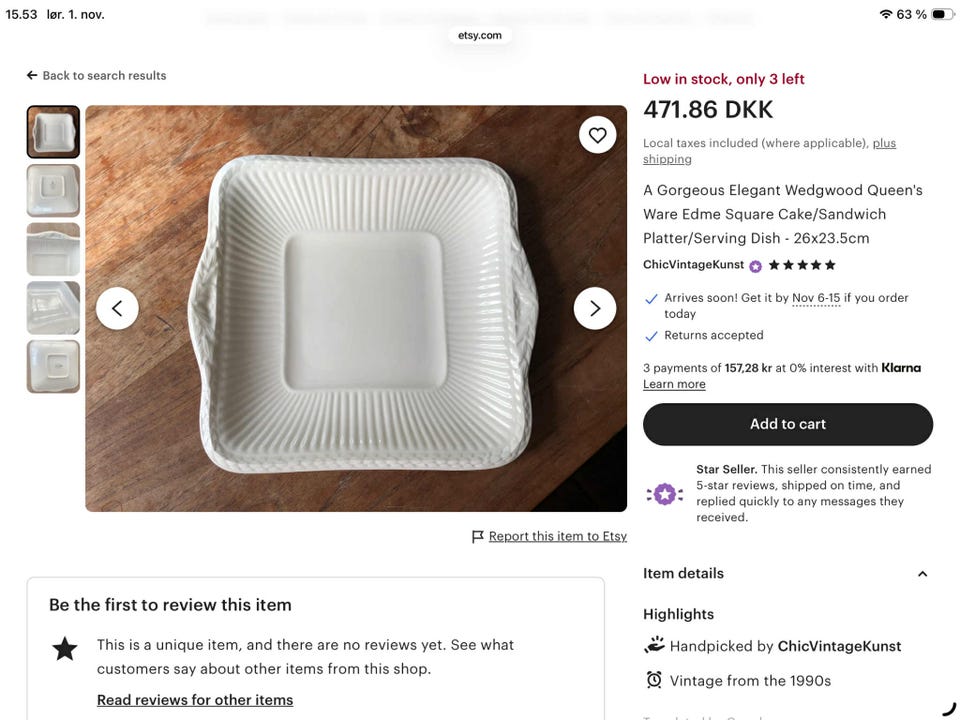The image size is (960, 720).
Task: Tap the five-star shop rating
Action: point(802,265)
